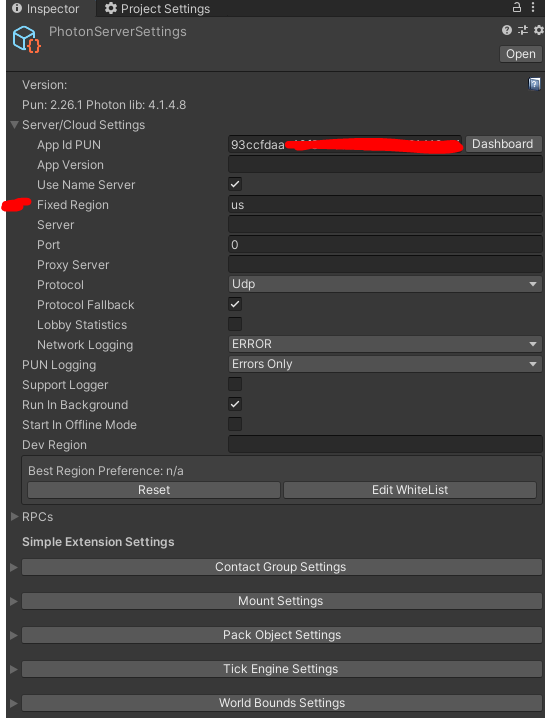Viewport: 545px width, 718px height.
Task: Open the inspector kebab menu
Action: coord(533,7)
